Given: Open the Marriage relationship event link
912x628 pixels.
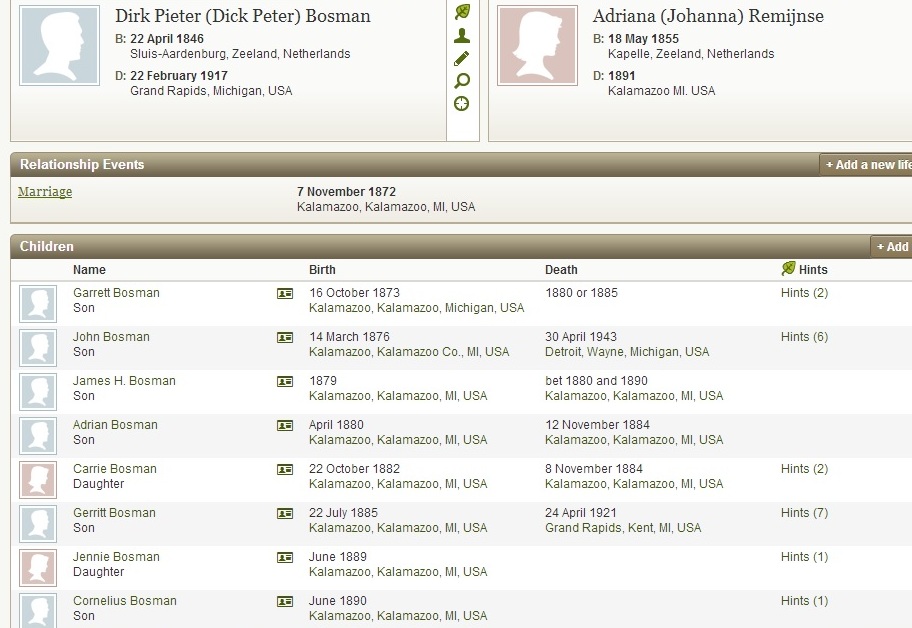Looking at the screenshot, I should (45, 192).
